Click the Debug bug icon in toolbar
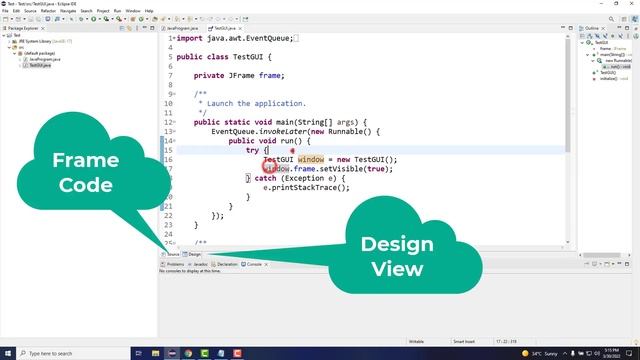Image resolution: width=640 pixels, height=360 pixels. pyautogui.click(x=81, y=19)
